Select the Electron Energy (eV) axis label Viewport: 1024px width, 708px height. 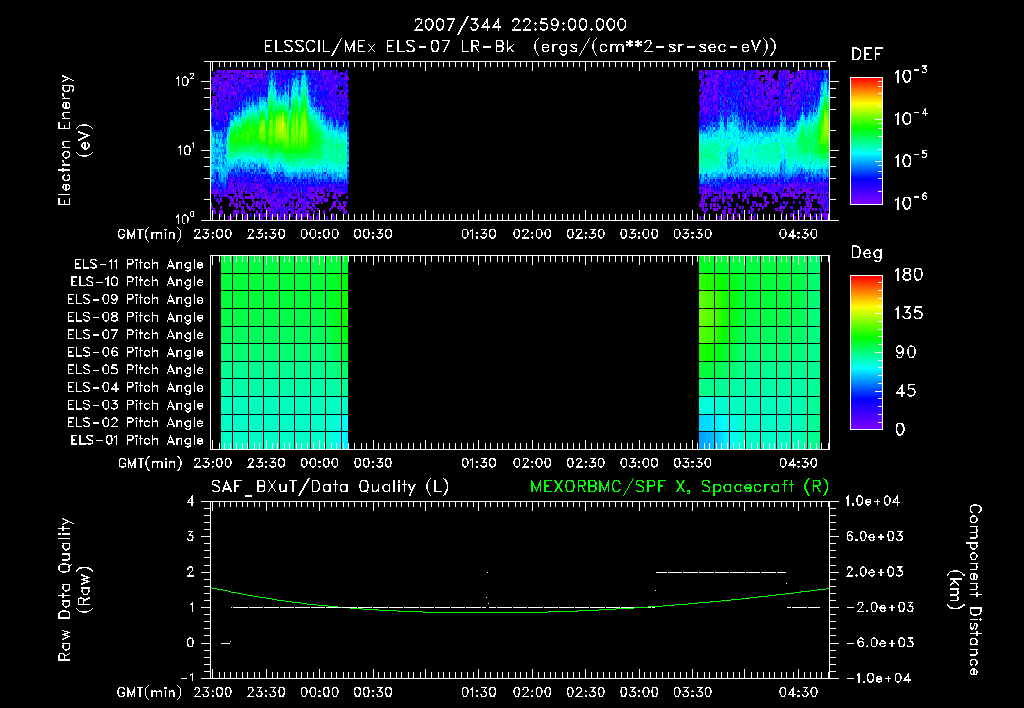tap(74, 140)
